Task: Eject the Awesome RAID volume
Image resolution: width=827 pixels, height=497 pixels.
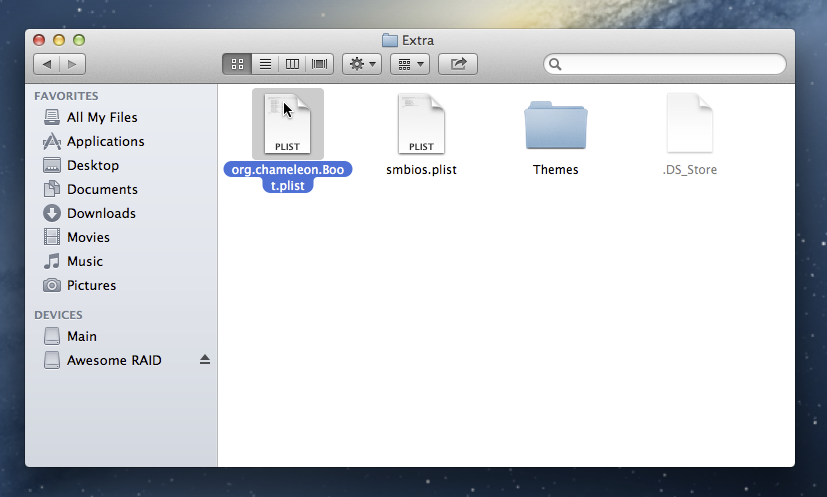Action: (205, 360)
